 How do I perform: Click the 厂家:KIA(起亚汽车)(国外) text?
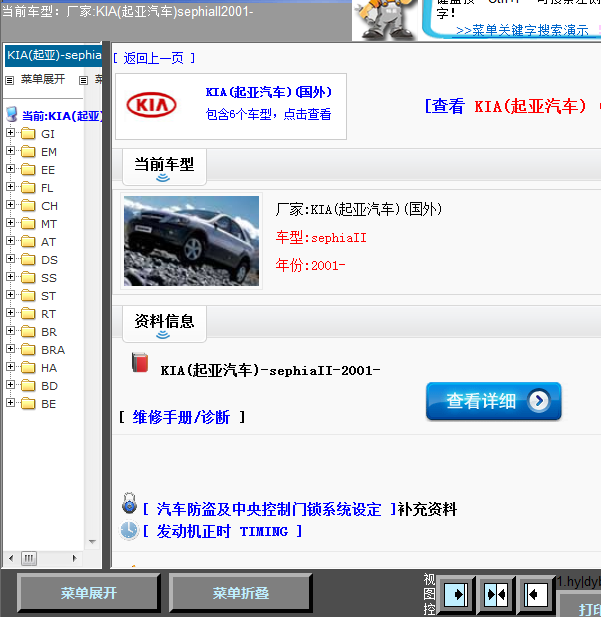point(359,209)
